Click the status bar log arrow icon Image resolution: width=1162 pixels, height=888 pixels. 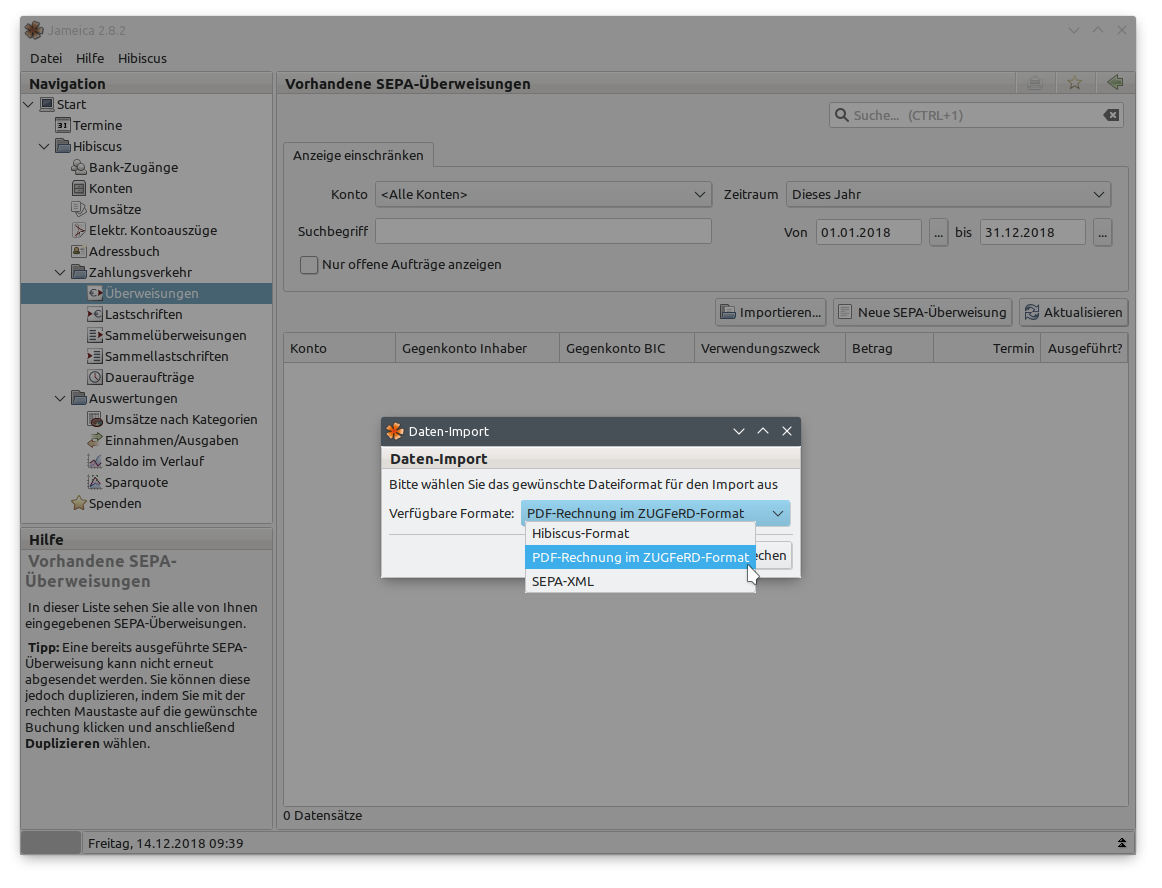coord(1122,843)
